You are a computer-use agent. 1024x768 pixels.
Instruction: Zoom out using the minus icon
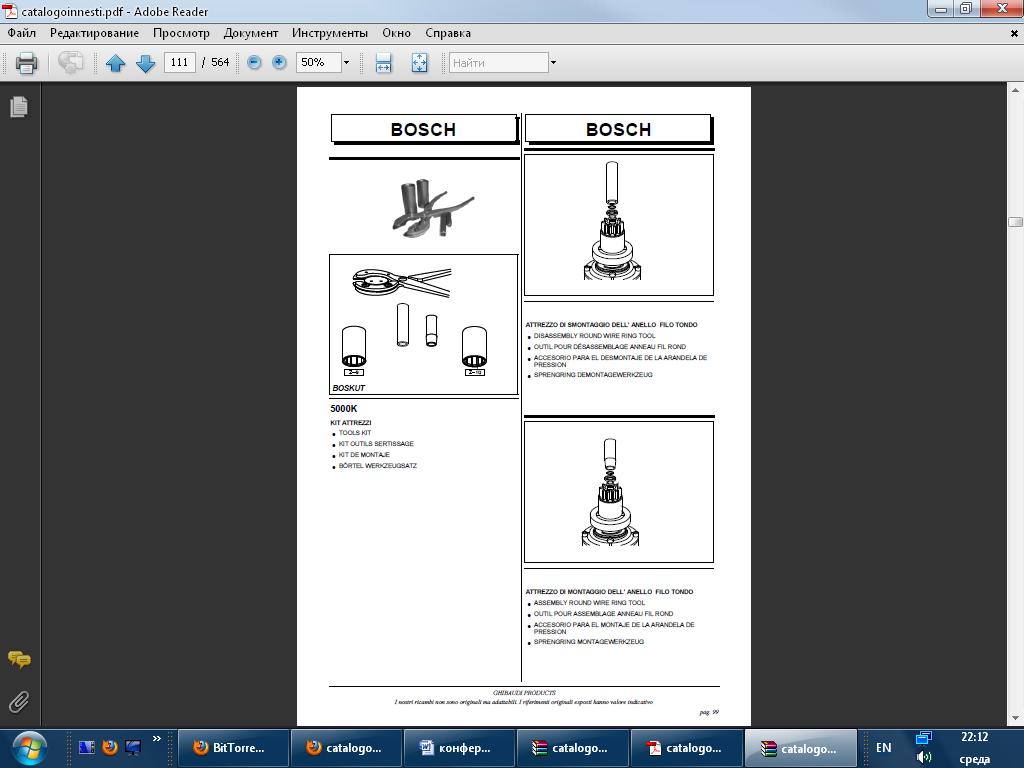255,63
